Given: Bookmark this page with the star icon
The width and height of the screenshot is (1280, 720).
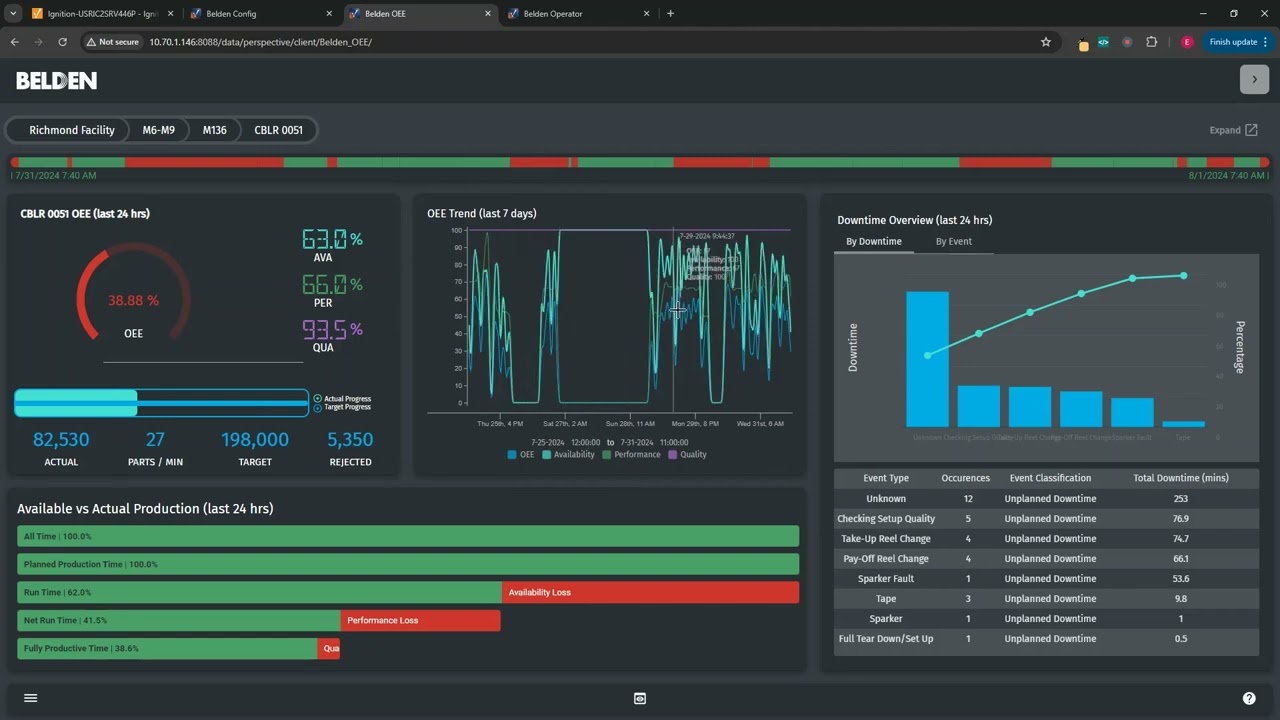Looking at the screenshot, I should click(x=1046, y=42).
